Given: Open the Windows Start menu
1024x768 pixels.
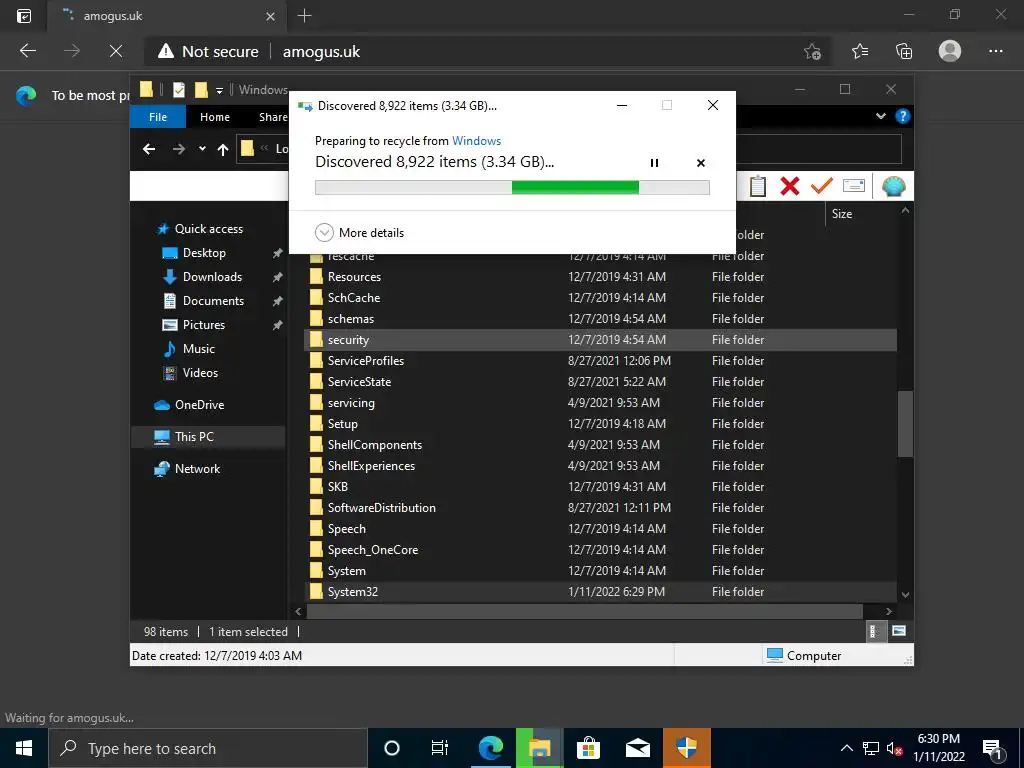Looking at the screenshot, I should tap(24, 748).
